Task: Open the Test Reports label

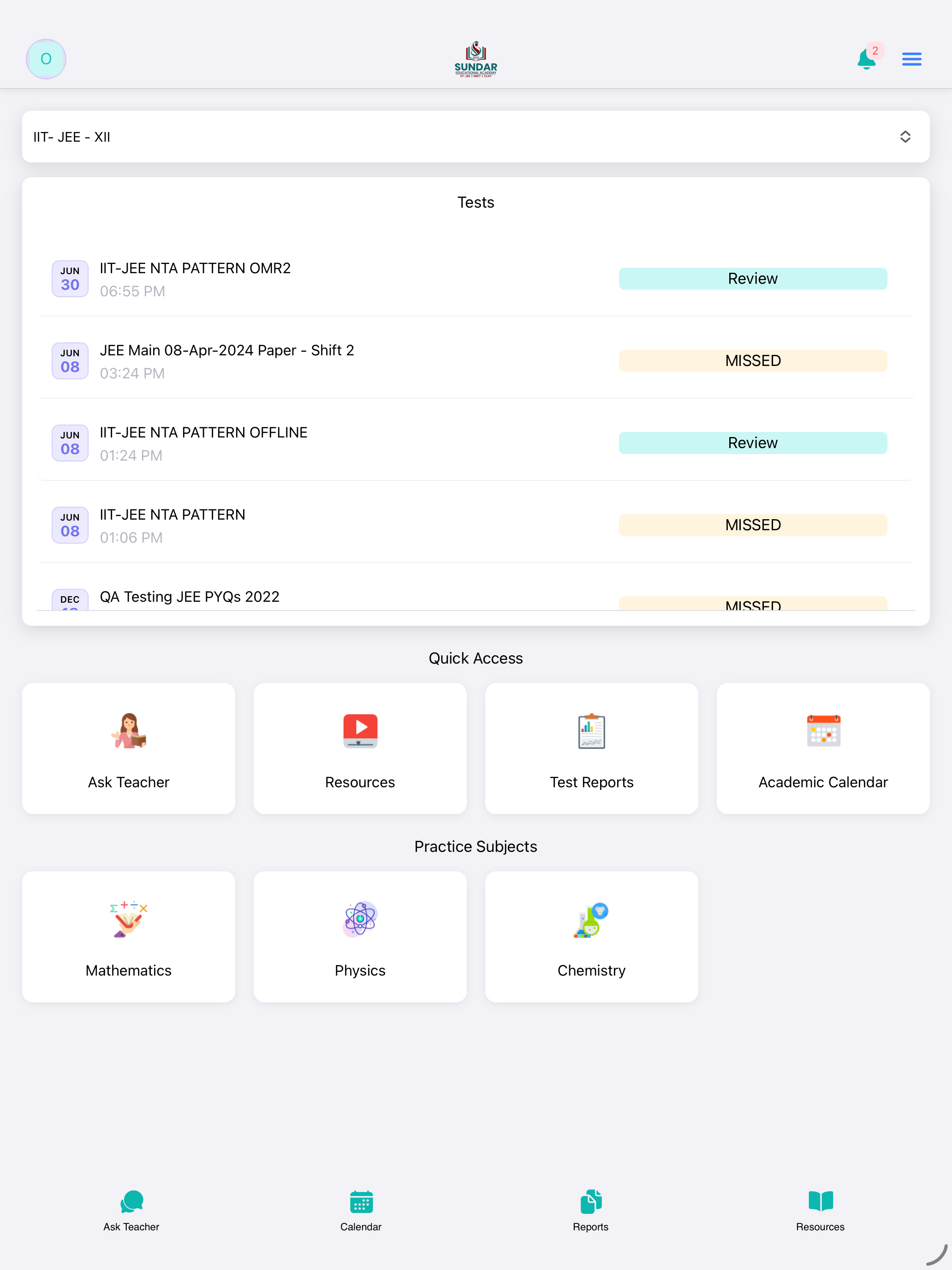Action: tap(592, 782)
